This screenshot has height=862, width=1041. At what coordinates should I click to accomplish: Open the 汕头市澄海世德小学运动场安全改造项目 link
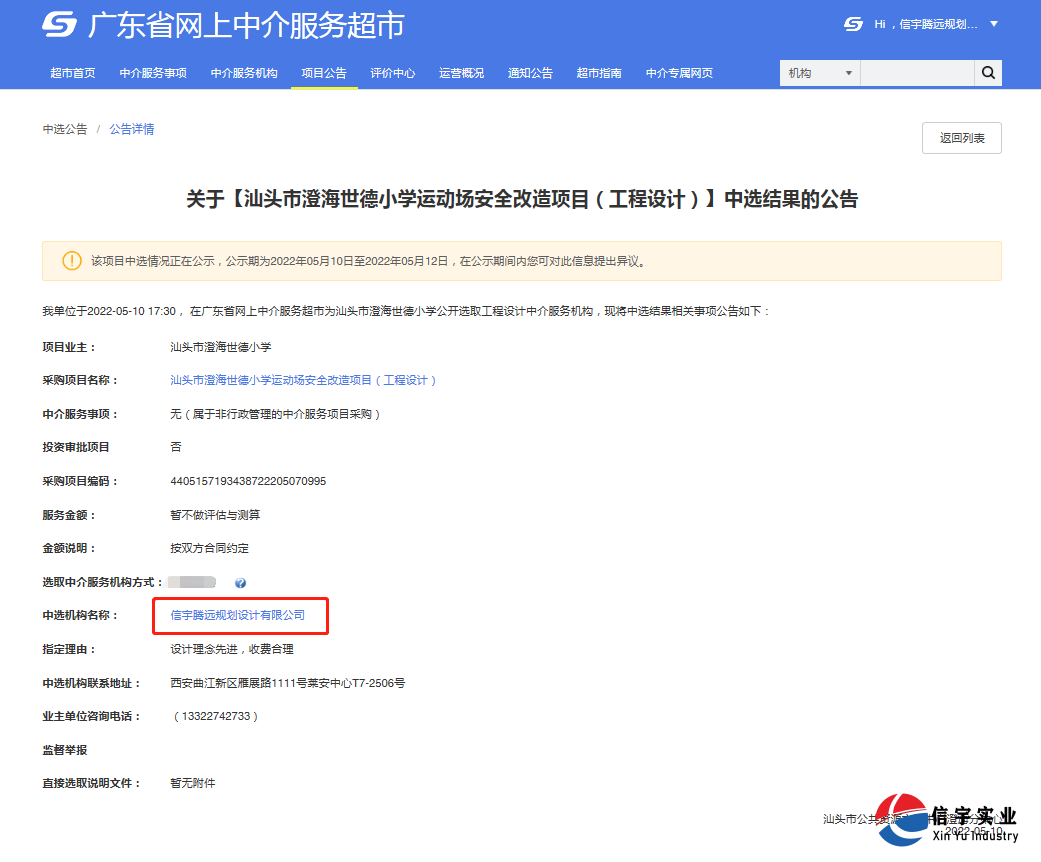(x=305, y=380)
